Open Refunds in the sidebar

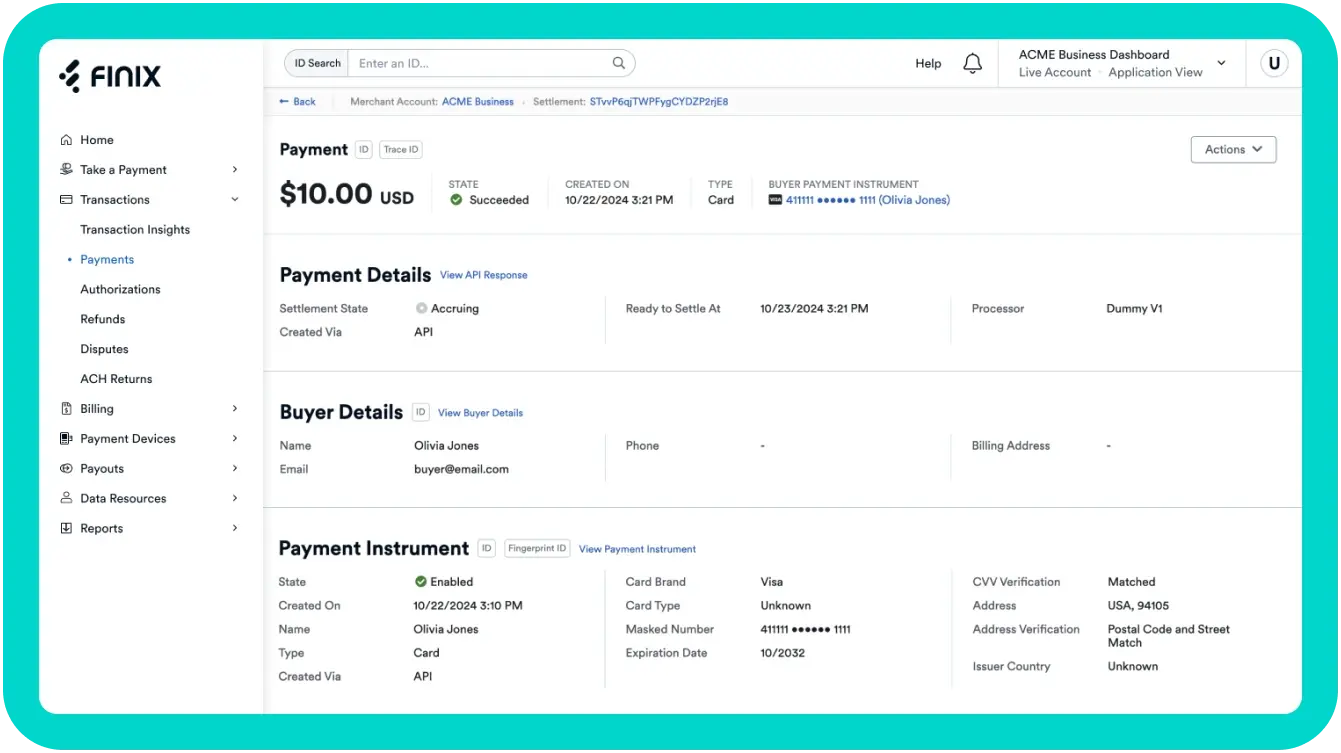click(x=103, y=319)
